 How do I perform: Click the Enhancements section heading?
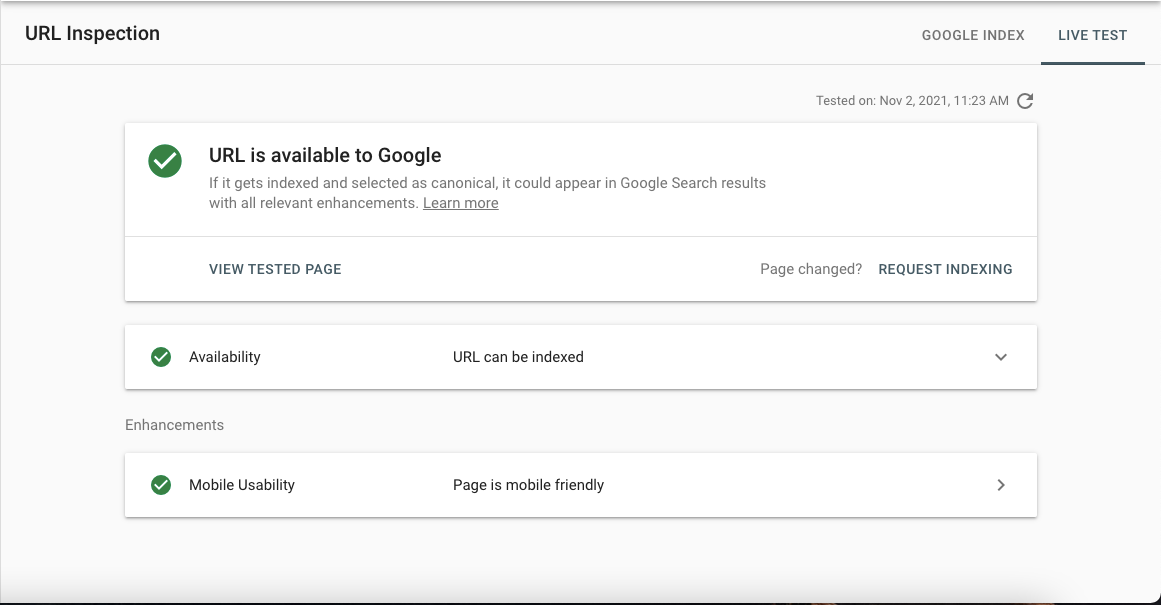coord(174,425)
